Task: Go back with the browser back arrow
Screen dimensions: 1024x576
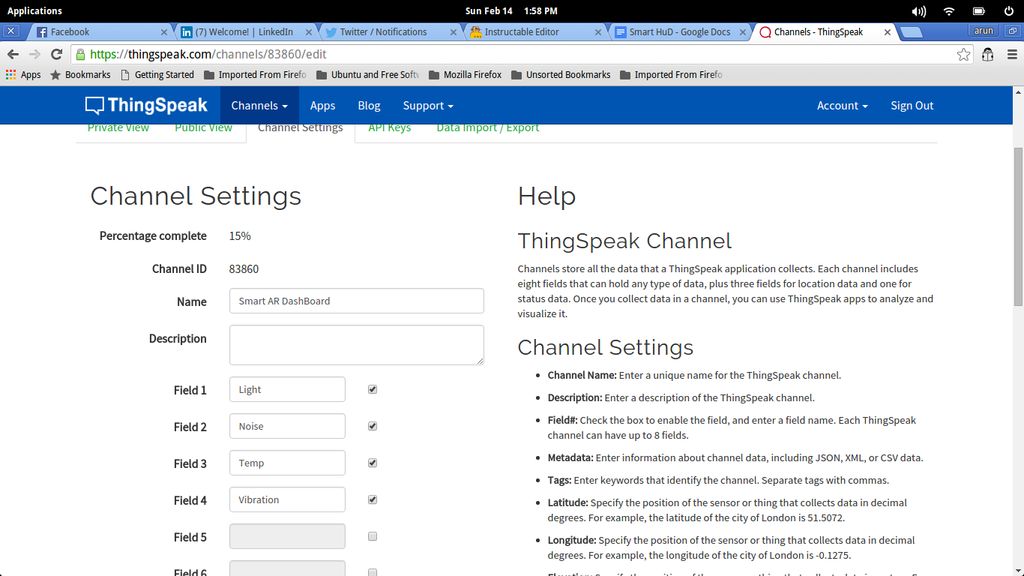Action: click(x=12, y=54)
